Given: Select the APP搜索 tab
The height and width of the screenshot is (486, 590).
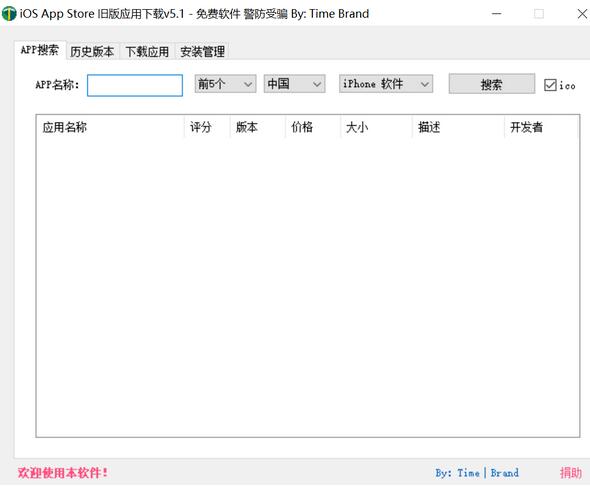Looking at the screenshot, I should coord(40,50).
